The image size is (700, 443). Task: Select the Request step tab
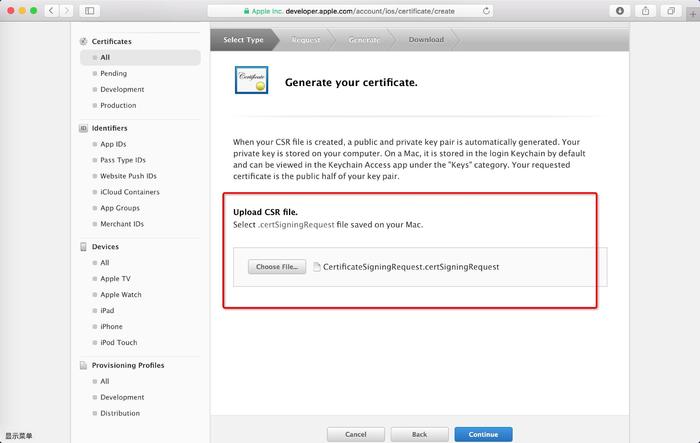tap(305, 40)
